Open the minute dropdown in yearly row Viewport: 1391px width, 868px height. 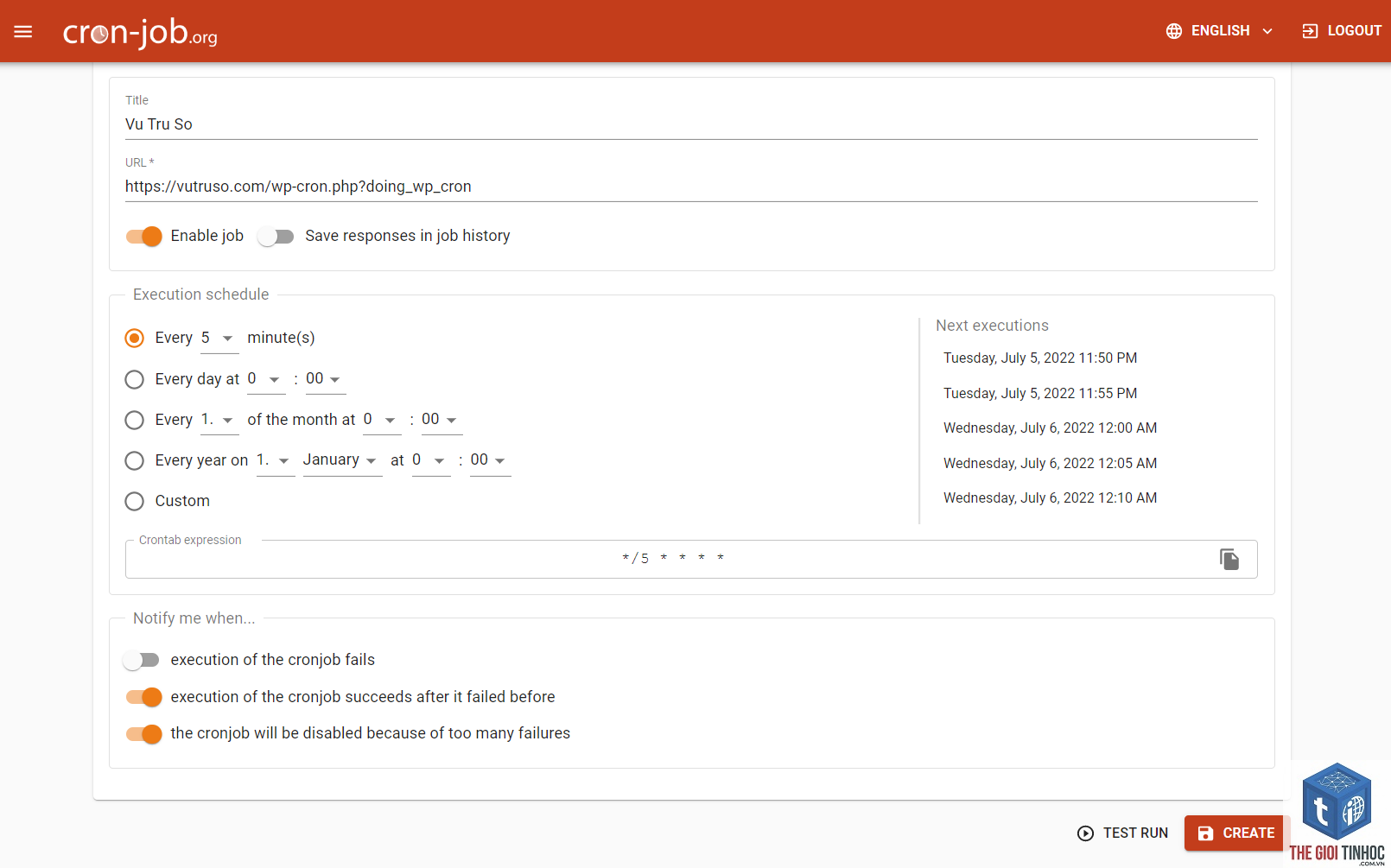(491, 460)
